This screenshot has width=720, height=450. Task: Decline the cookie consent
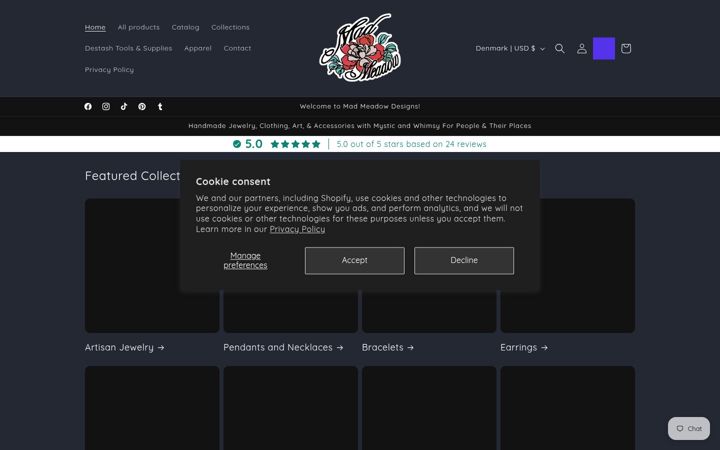(x=464, y=260)
